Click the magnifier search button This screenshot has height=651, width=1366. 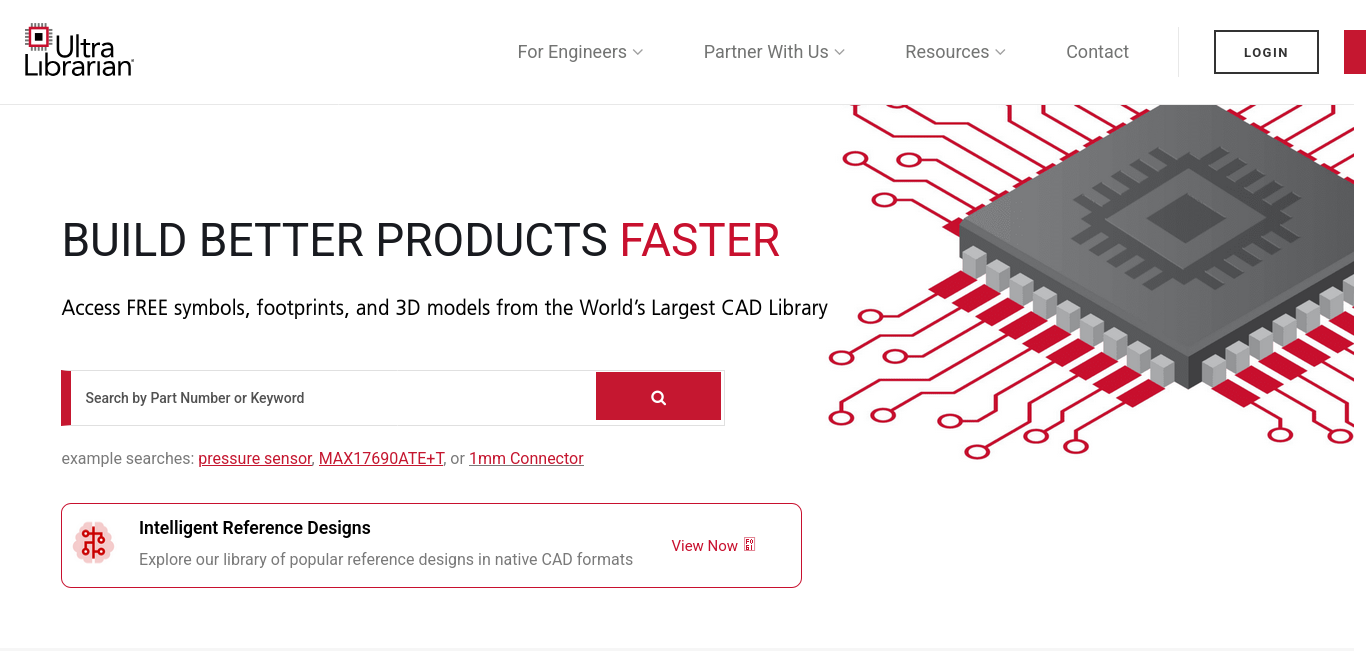pyautogui.click(x=658, y=397)
